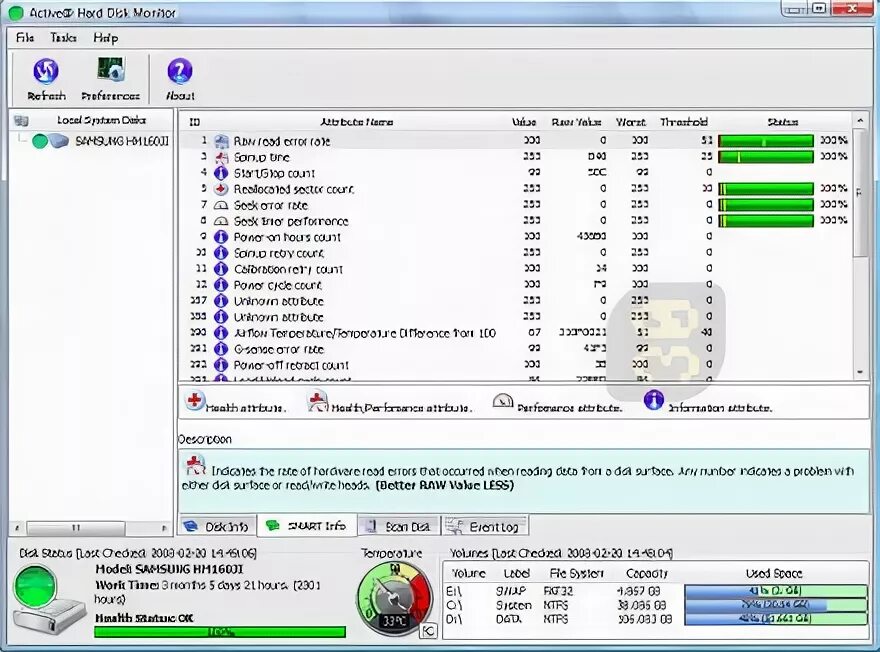Click the Worst column header
This screenshot has width=880, height=652.
coord(631,122)
